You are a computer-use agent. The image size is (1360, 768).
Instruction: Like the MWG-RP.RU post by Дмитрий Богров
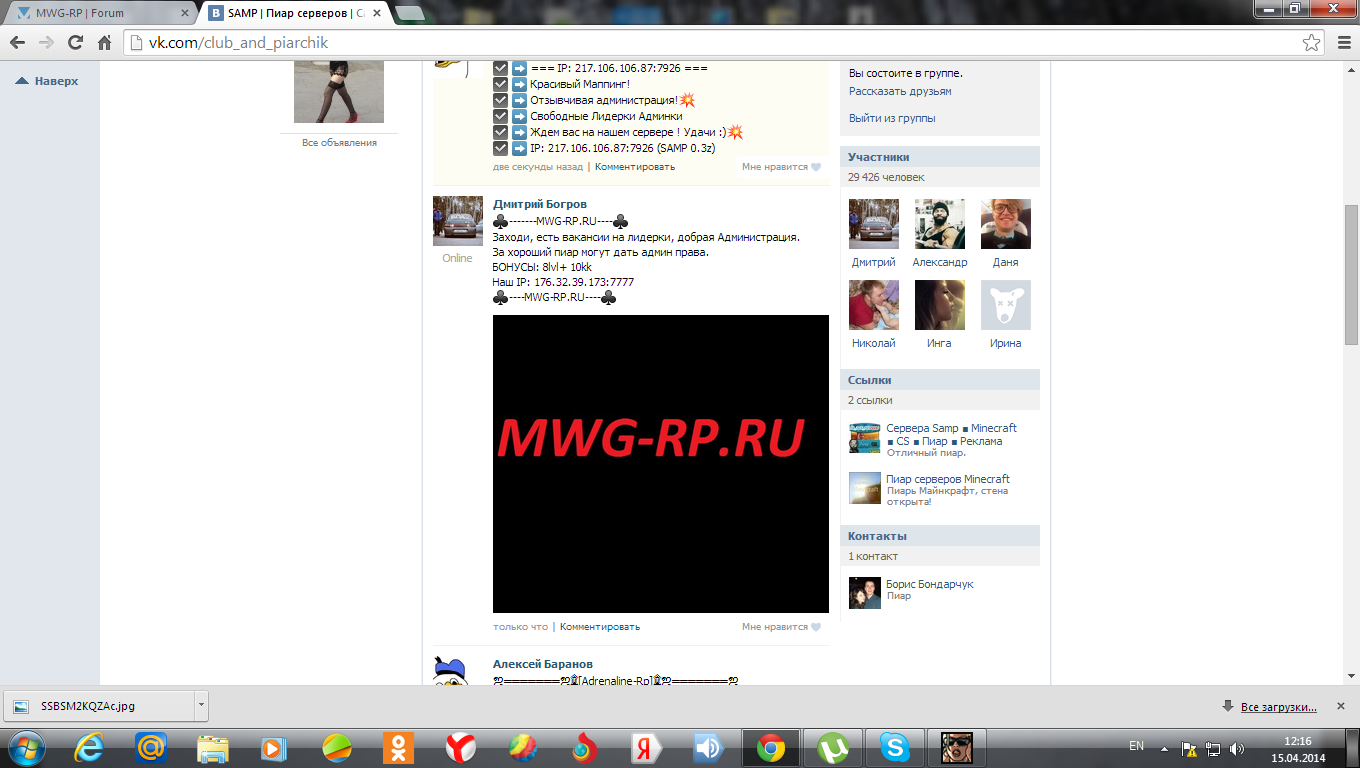pyautogui.click(x=781, y=627)
